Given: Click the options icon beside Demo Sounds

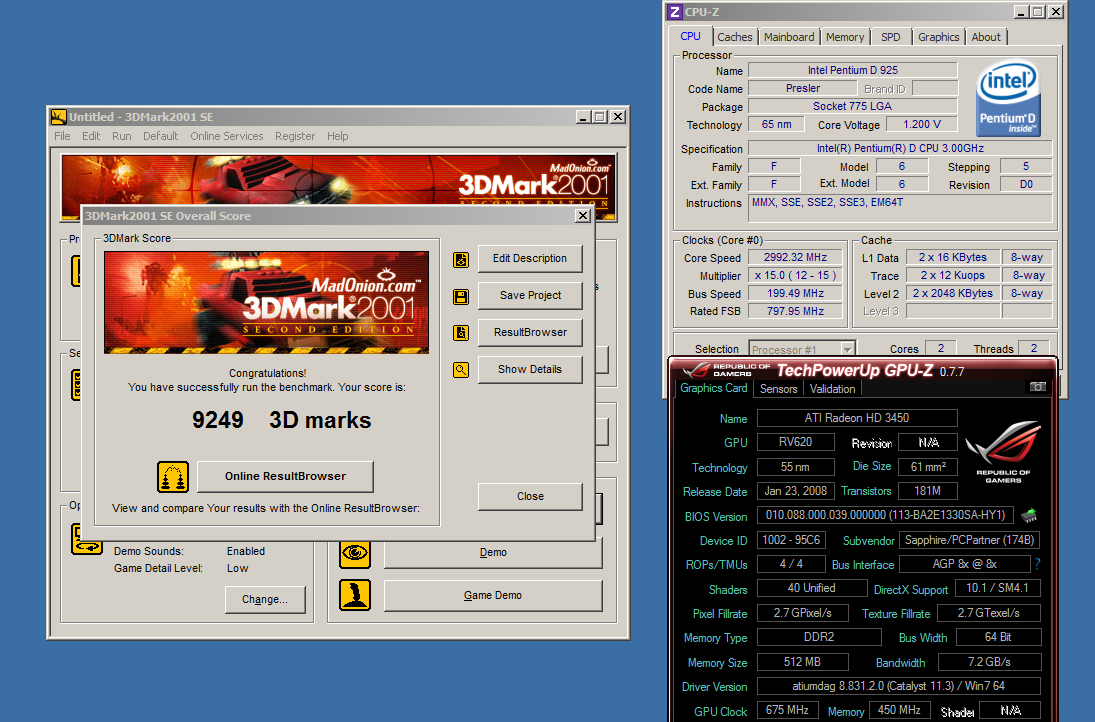Looking at the screenshot, I should [87, 539].
